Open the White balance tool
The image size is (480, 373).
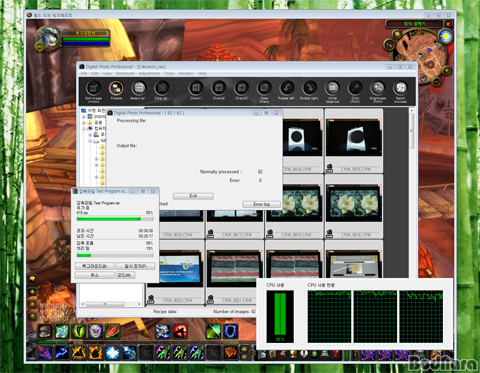[x=332, y=88]
